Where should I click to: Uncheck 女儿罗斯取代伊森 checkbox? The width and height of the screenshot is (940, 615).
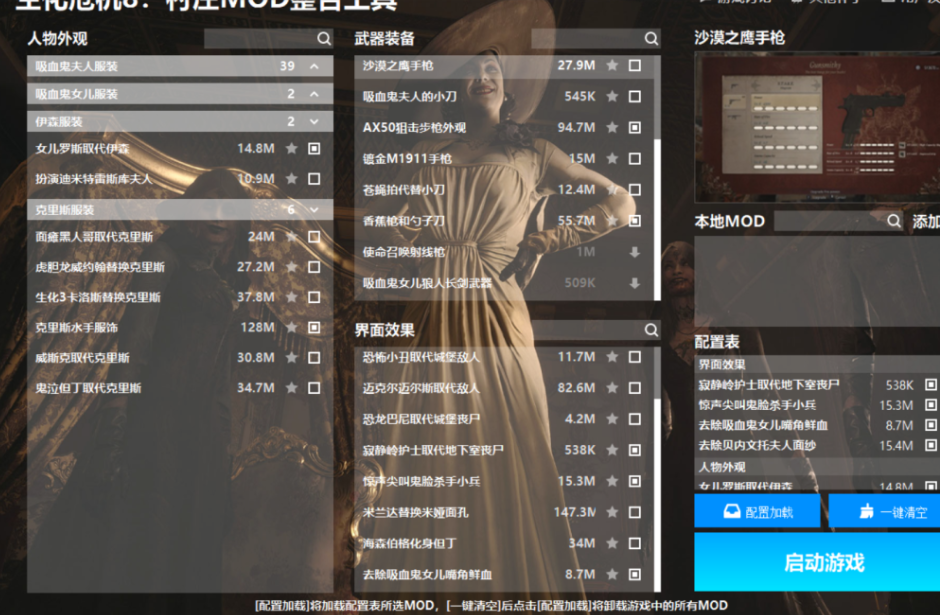coord(314,148)
